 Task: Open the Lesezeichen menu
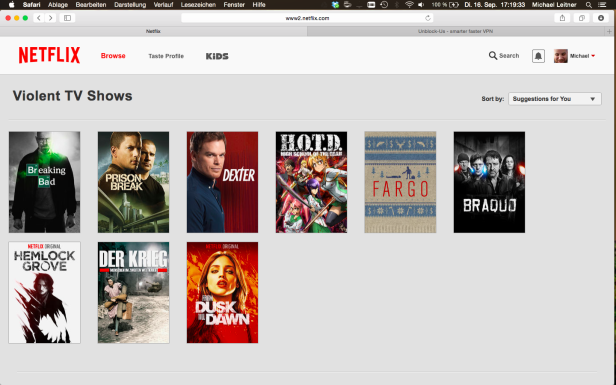pos(198,5)
